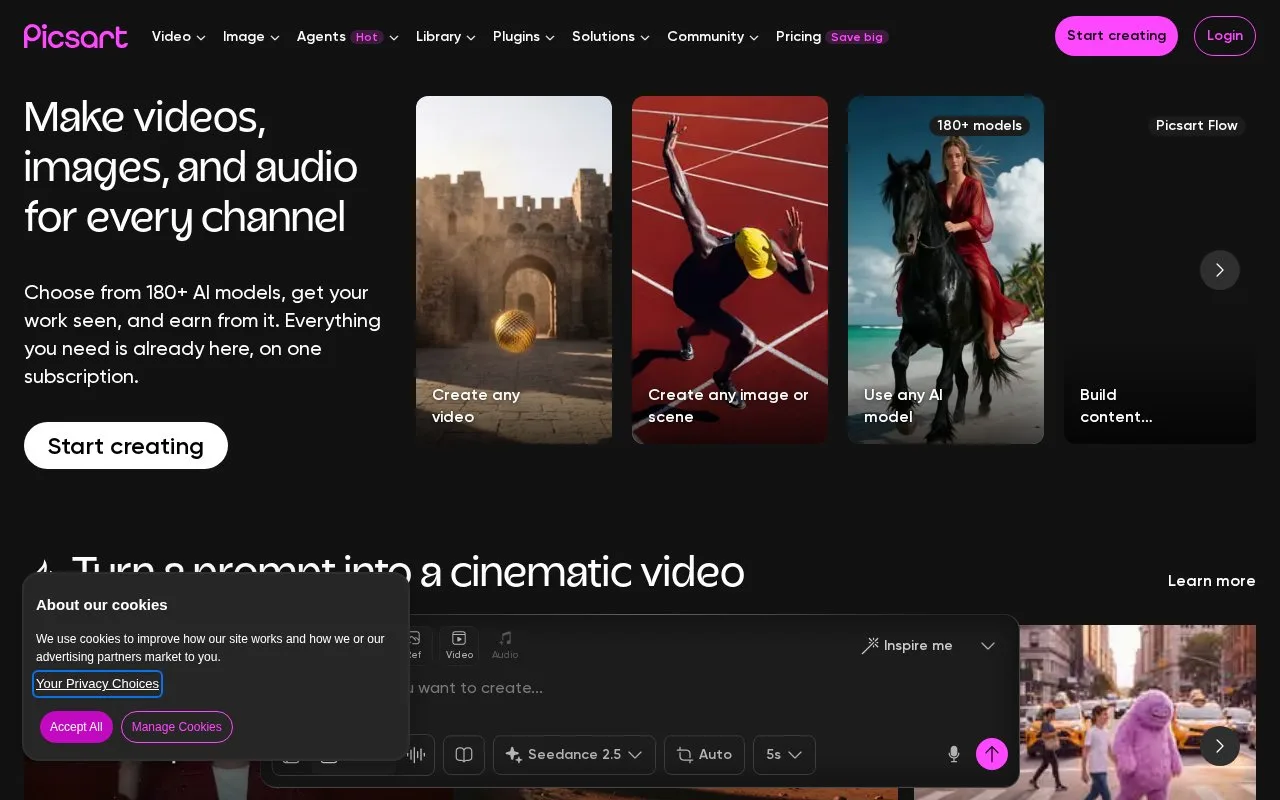Viewport: 1280px width, 800px height.
Task: Click the Picsart Flow label
Action: click(1197, 126)
